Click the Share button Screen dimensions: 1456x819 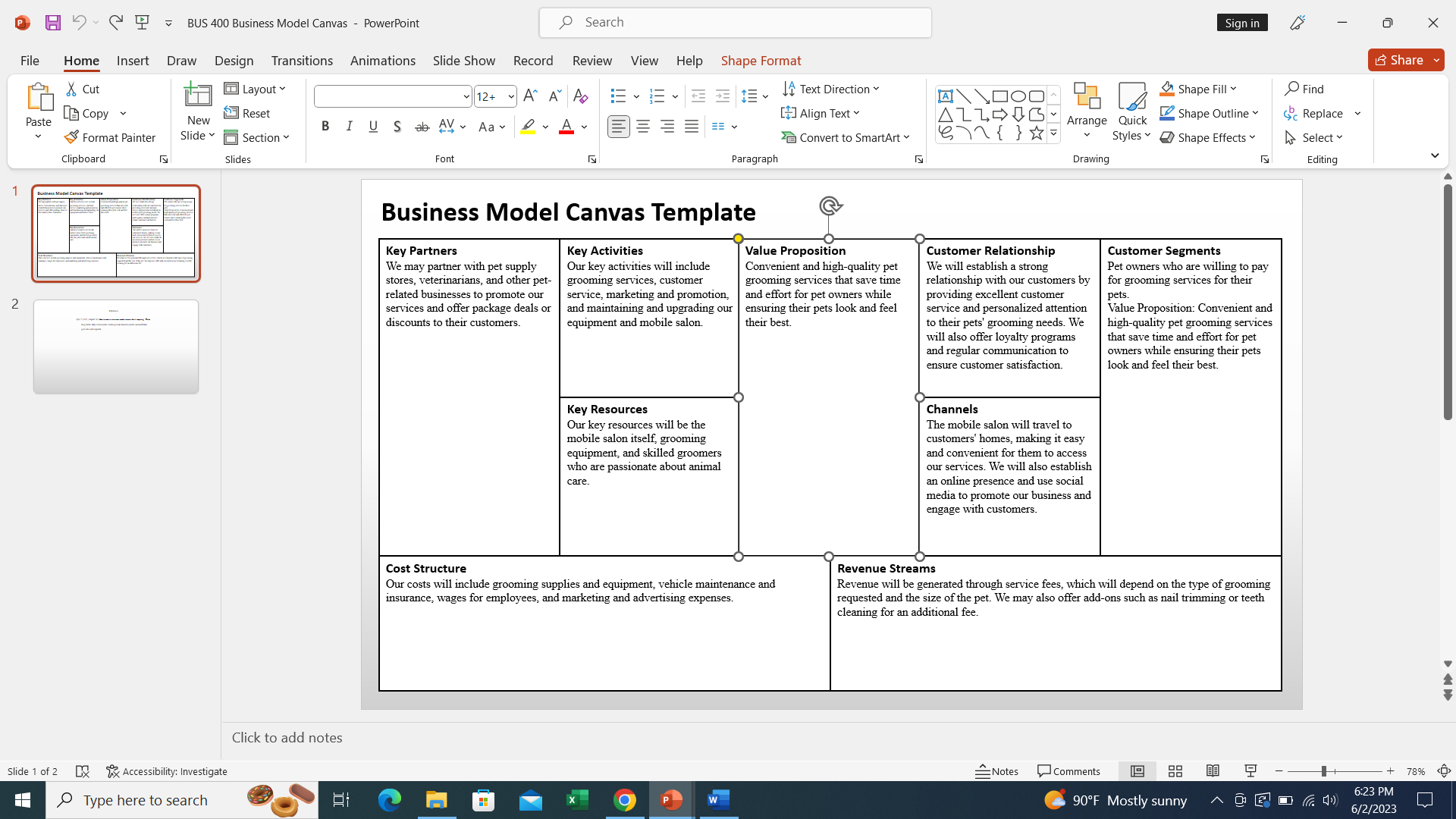pyautogui.click(x=1398, y=60)
